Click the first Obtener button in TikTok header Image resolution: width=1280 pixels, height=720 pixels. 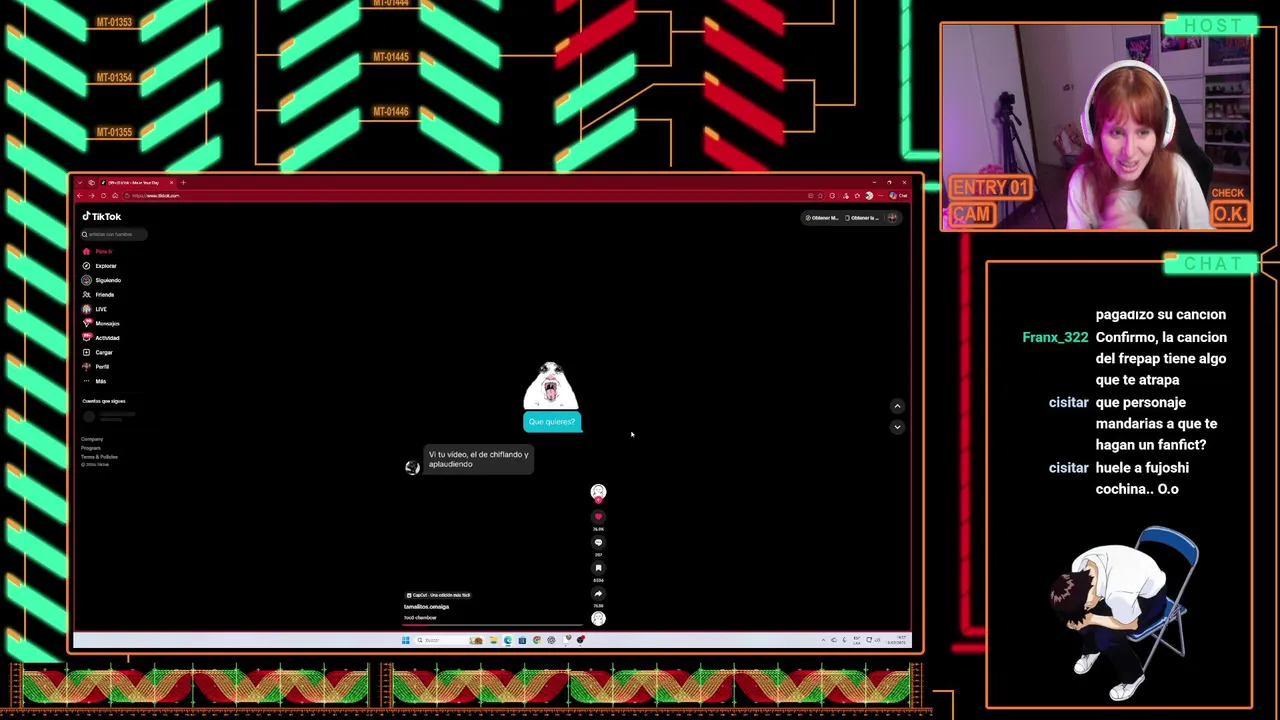[824, 218]
